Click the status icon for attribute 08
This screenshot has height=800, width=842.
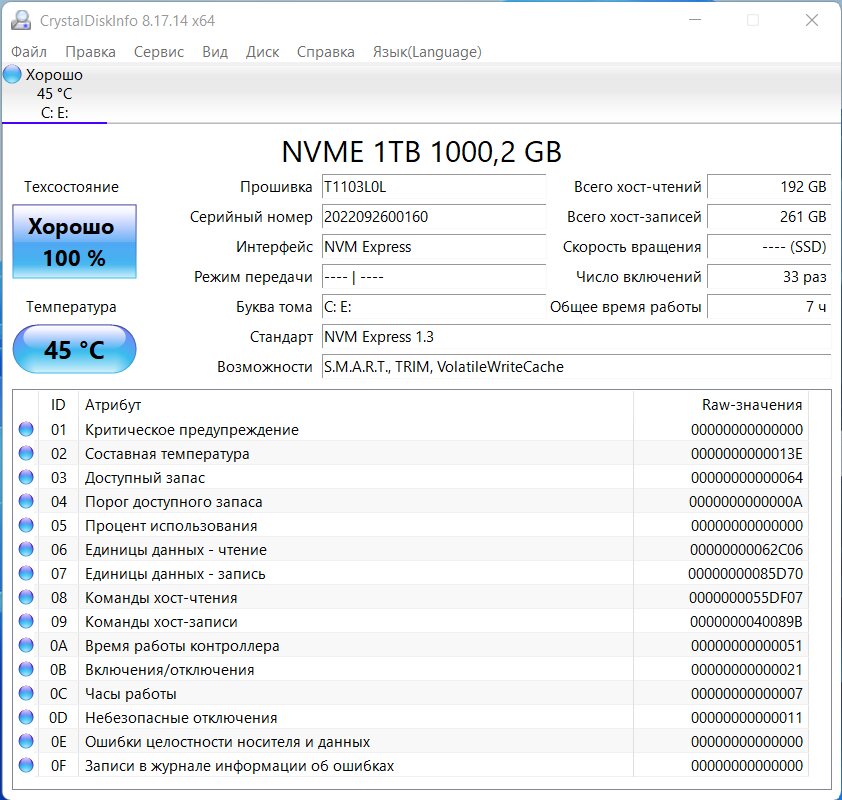pyautogui.click(x=26, y=597)
